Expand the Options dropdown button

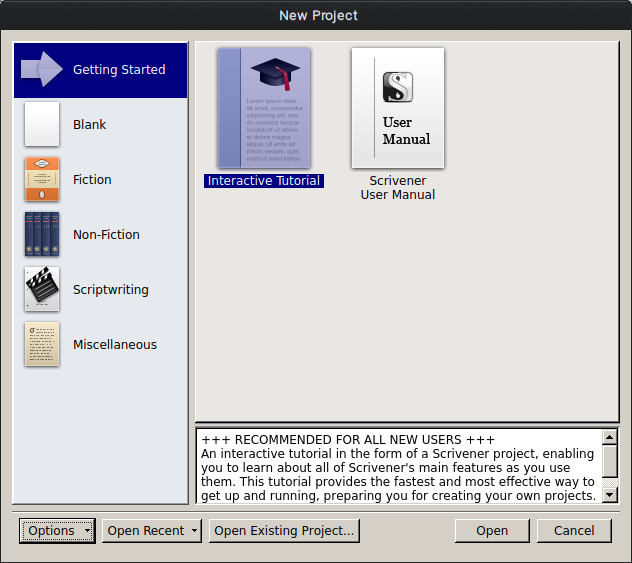pos(57,531)
